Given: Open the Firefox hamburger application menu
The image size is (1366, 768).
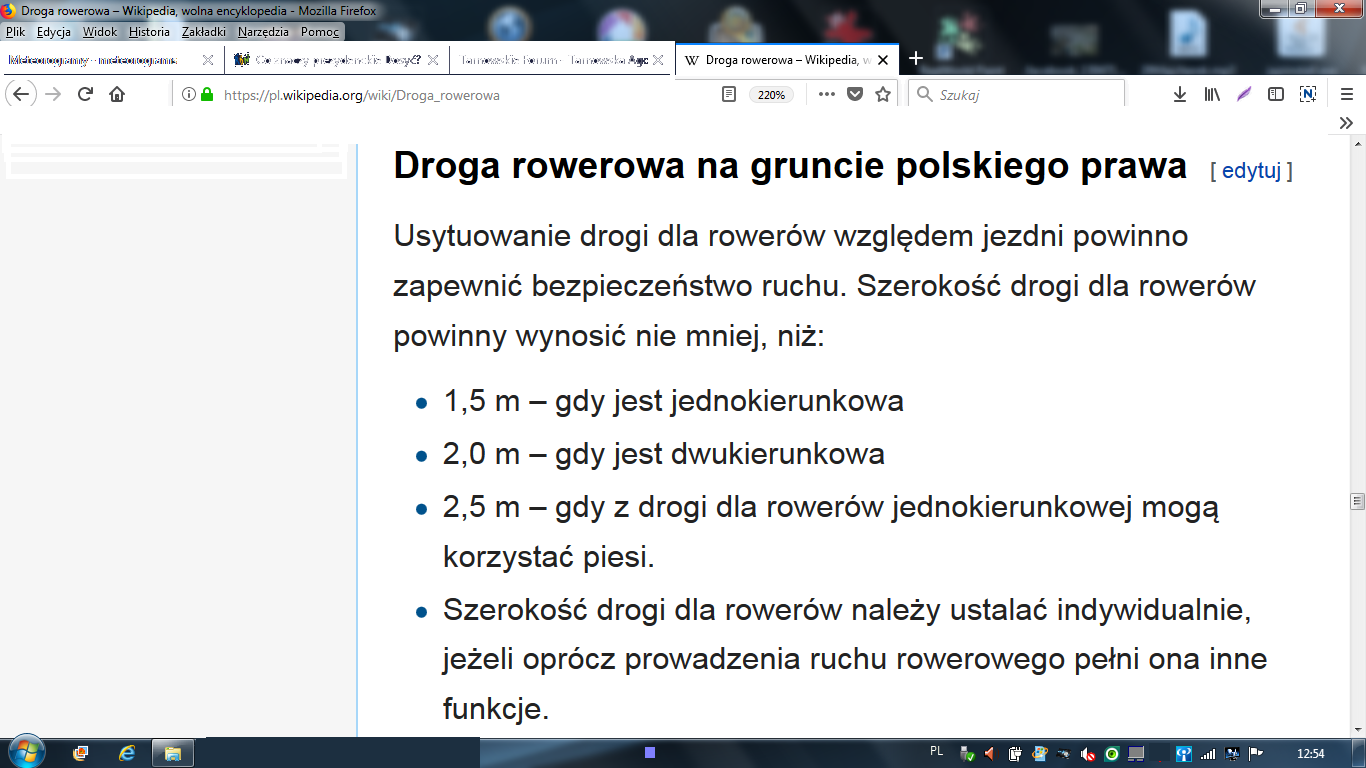Looking at the screenshot, I should [x=1346, y=94].
